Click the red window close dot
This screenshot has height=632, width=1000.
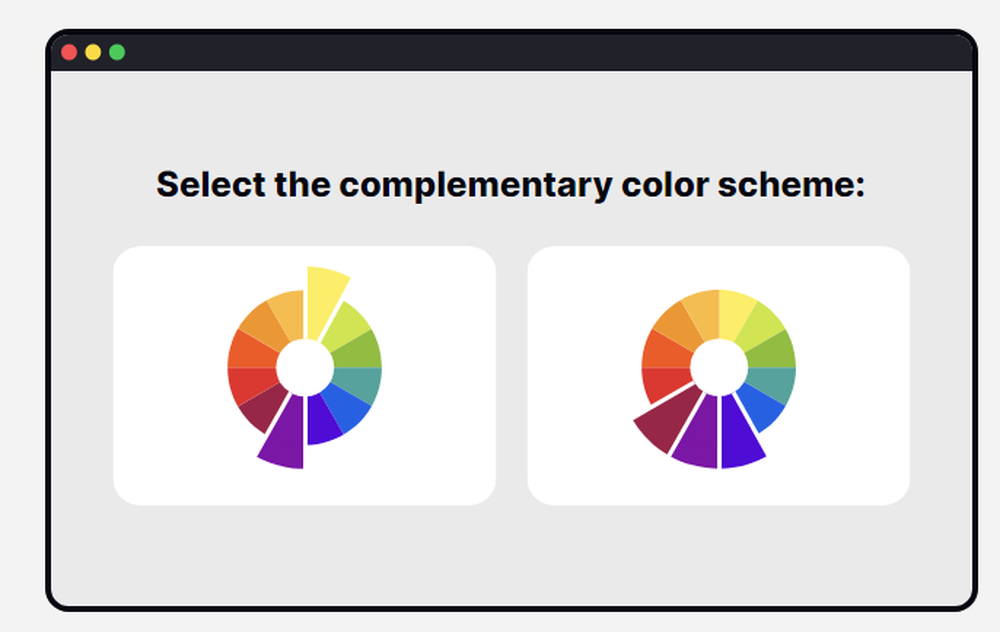pos(69,52)
